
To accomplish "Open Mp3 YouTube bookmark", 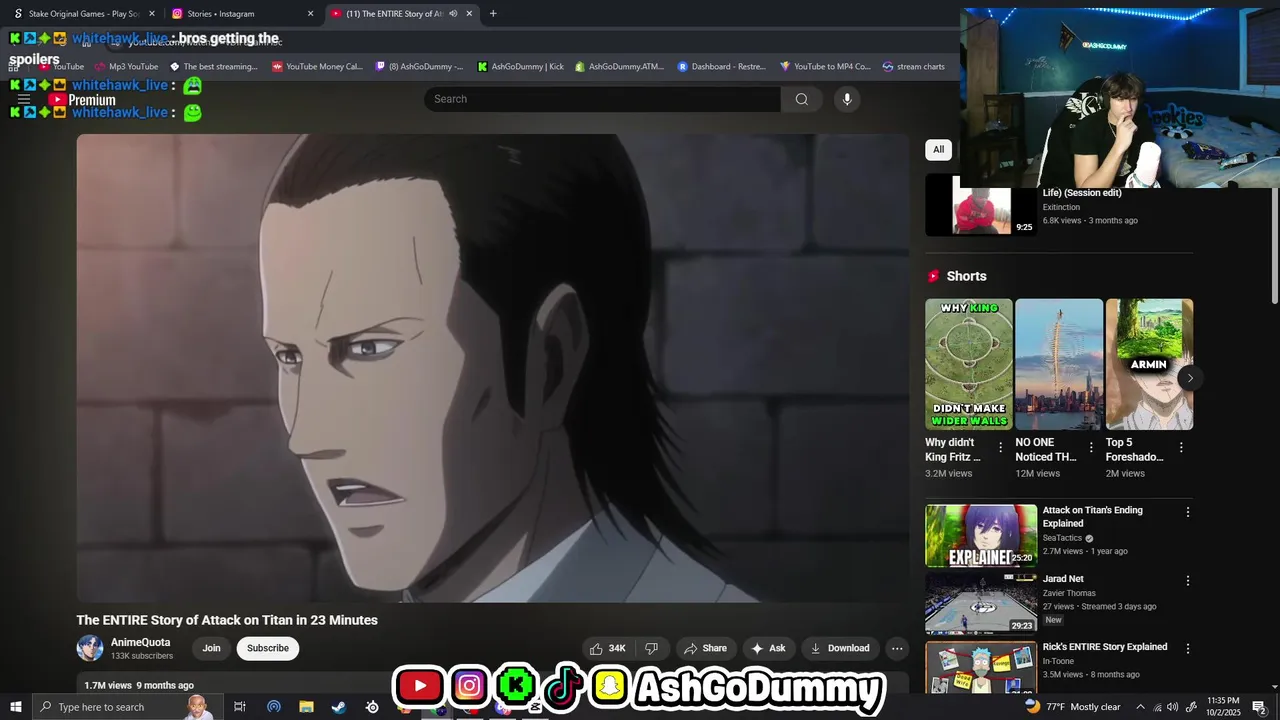I will pyautogui.click(x=126, y=67).
